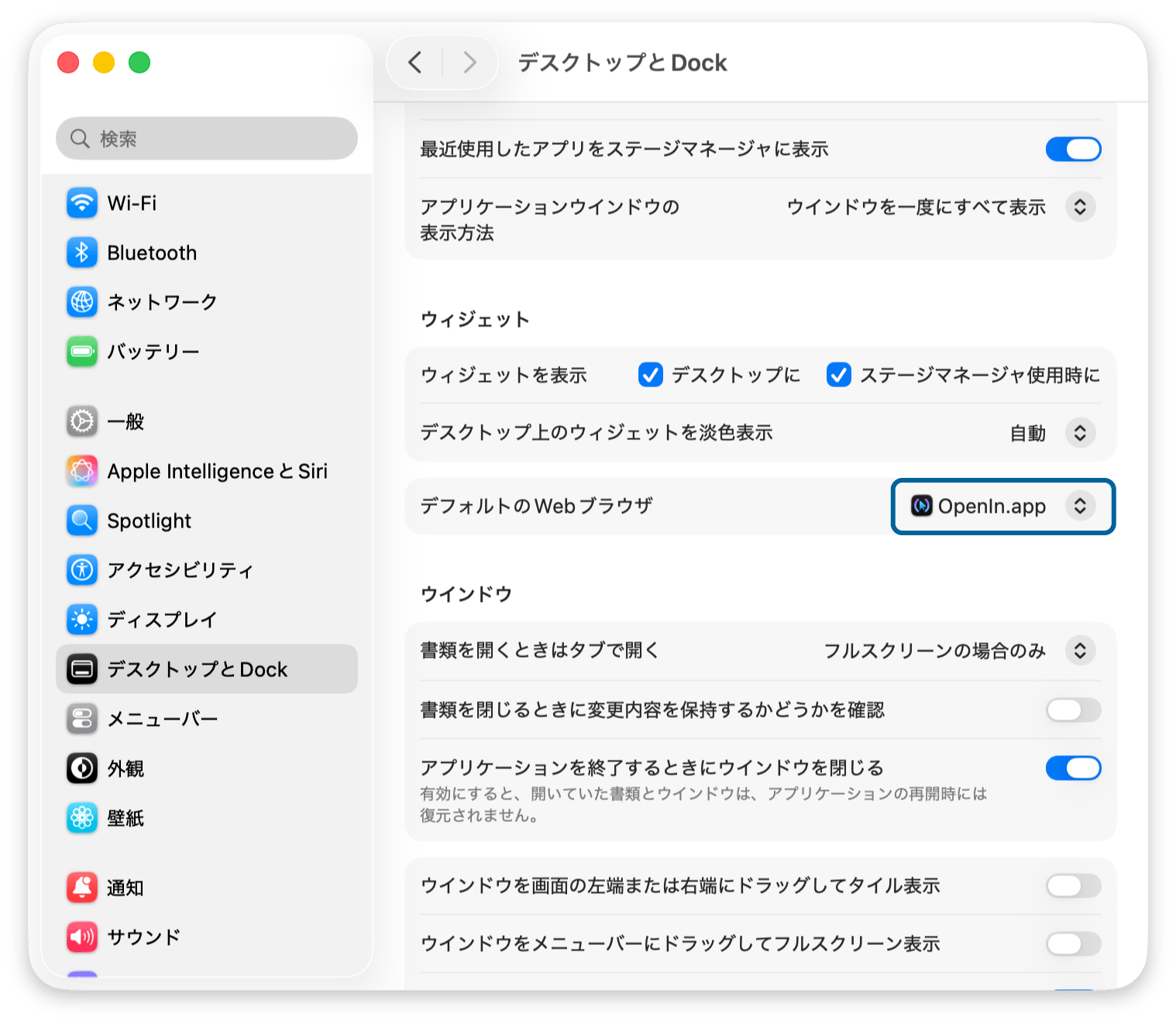Open デスクトップ上のウィジェットを淡色表示 popup
This screenshot has height=1024, width=1176.
pos(1080,432)
